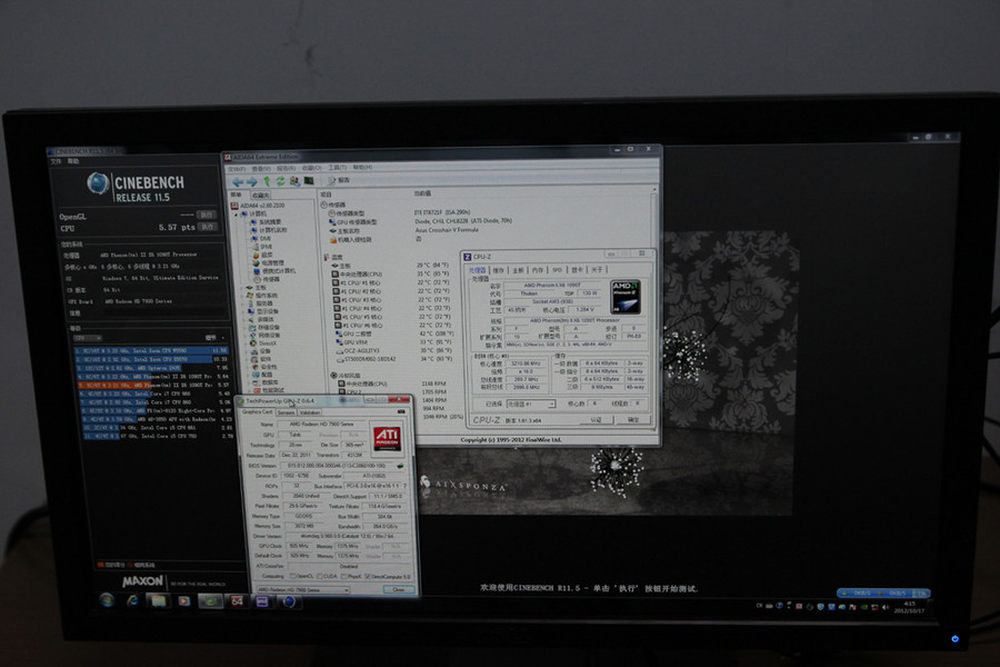The width and height of the screenshot is (1000, 667).
Task: Click the GPU-Z title bar app icon
Action: (240, 401)
